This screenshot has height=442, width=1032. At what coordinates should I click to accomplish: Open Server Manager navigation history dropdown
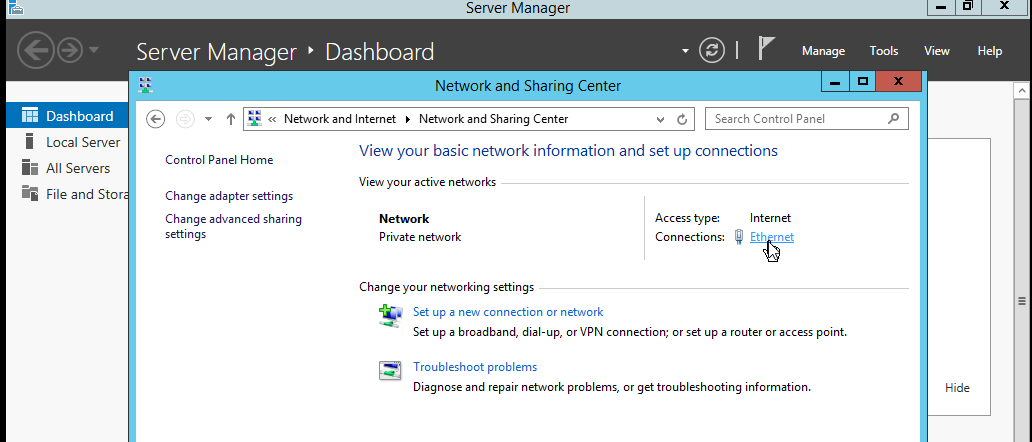point(93,50)
